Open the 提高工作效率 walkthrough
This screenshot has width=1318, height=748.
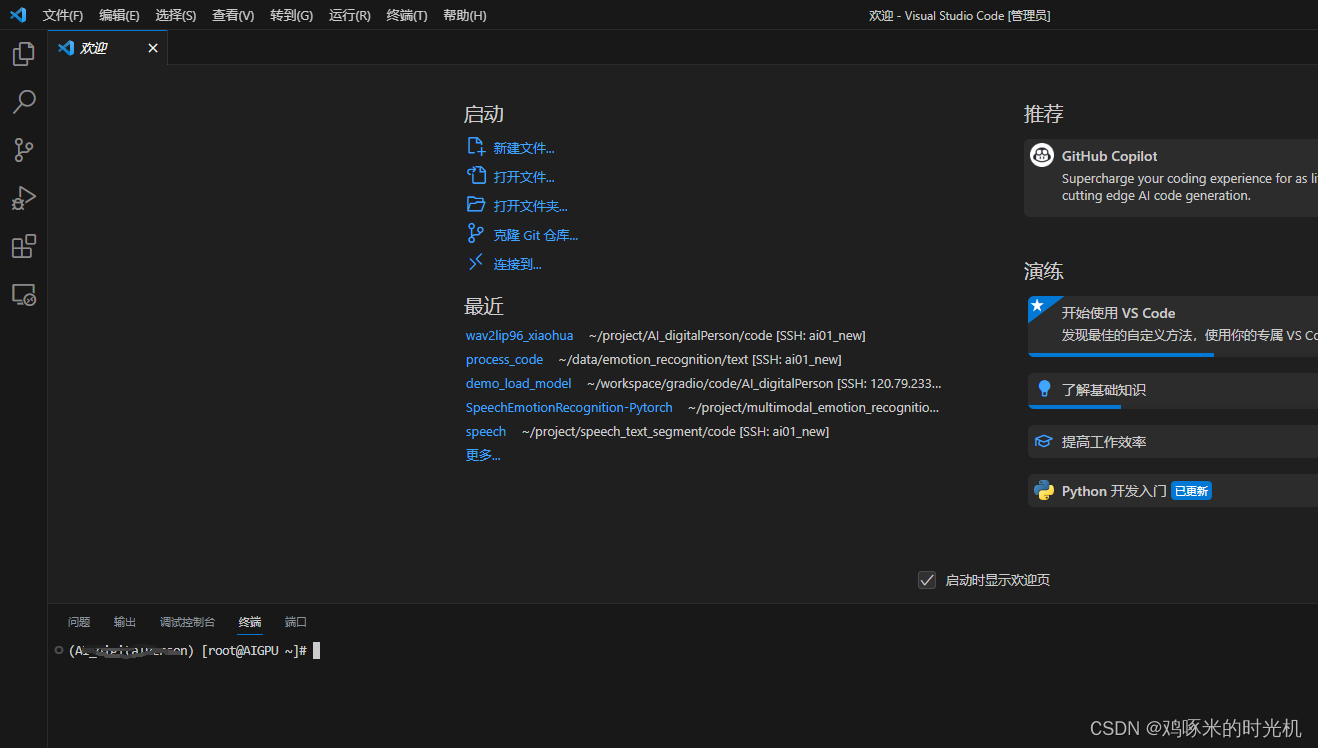(x=1173, y=441)
